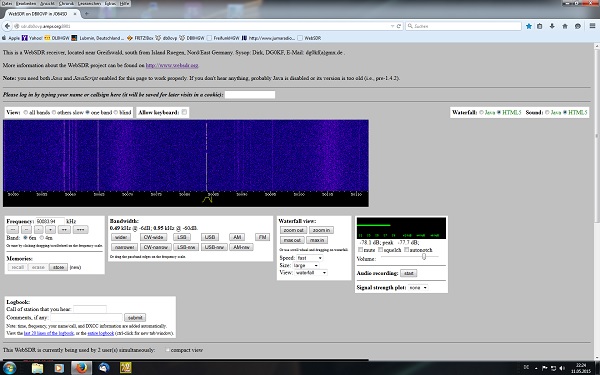Screen dimensions: 600x375
Task: Open the WebSDR bookmark
Action: [310, 38]
